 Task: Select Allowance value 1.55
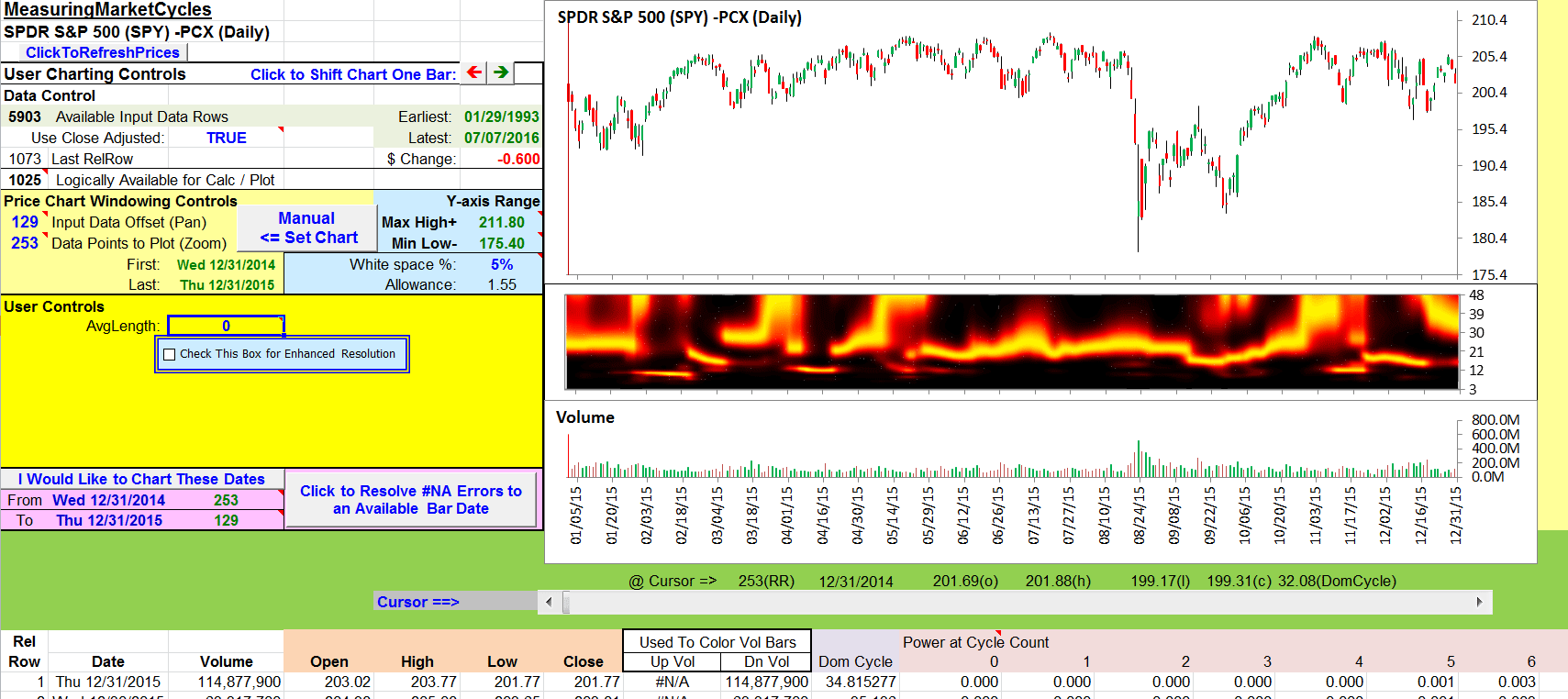click(501, 284)
